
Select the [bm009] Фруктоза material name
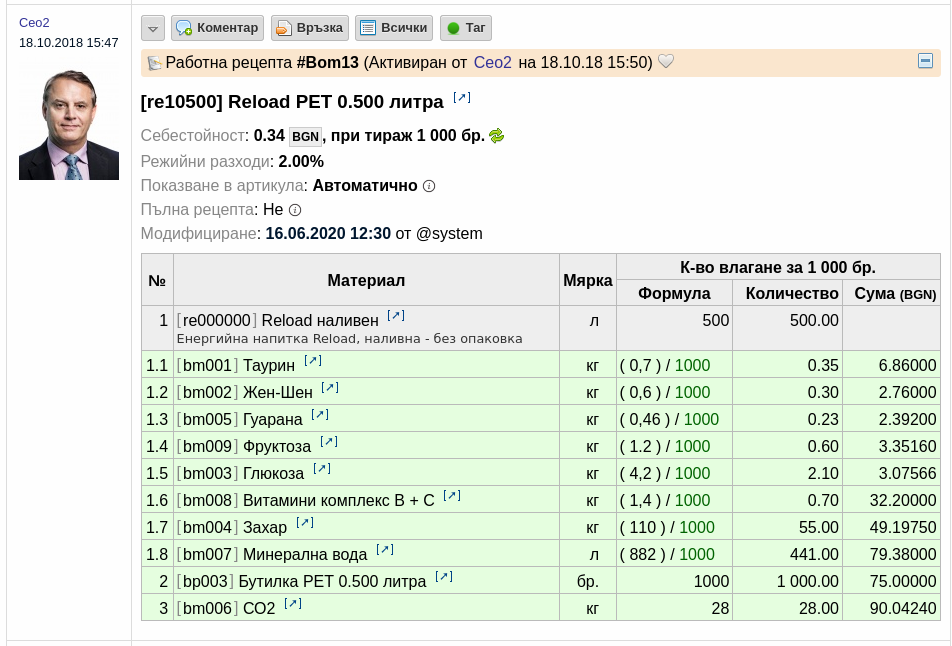(243, 446)
